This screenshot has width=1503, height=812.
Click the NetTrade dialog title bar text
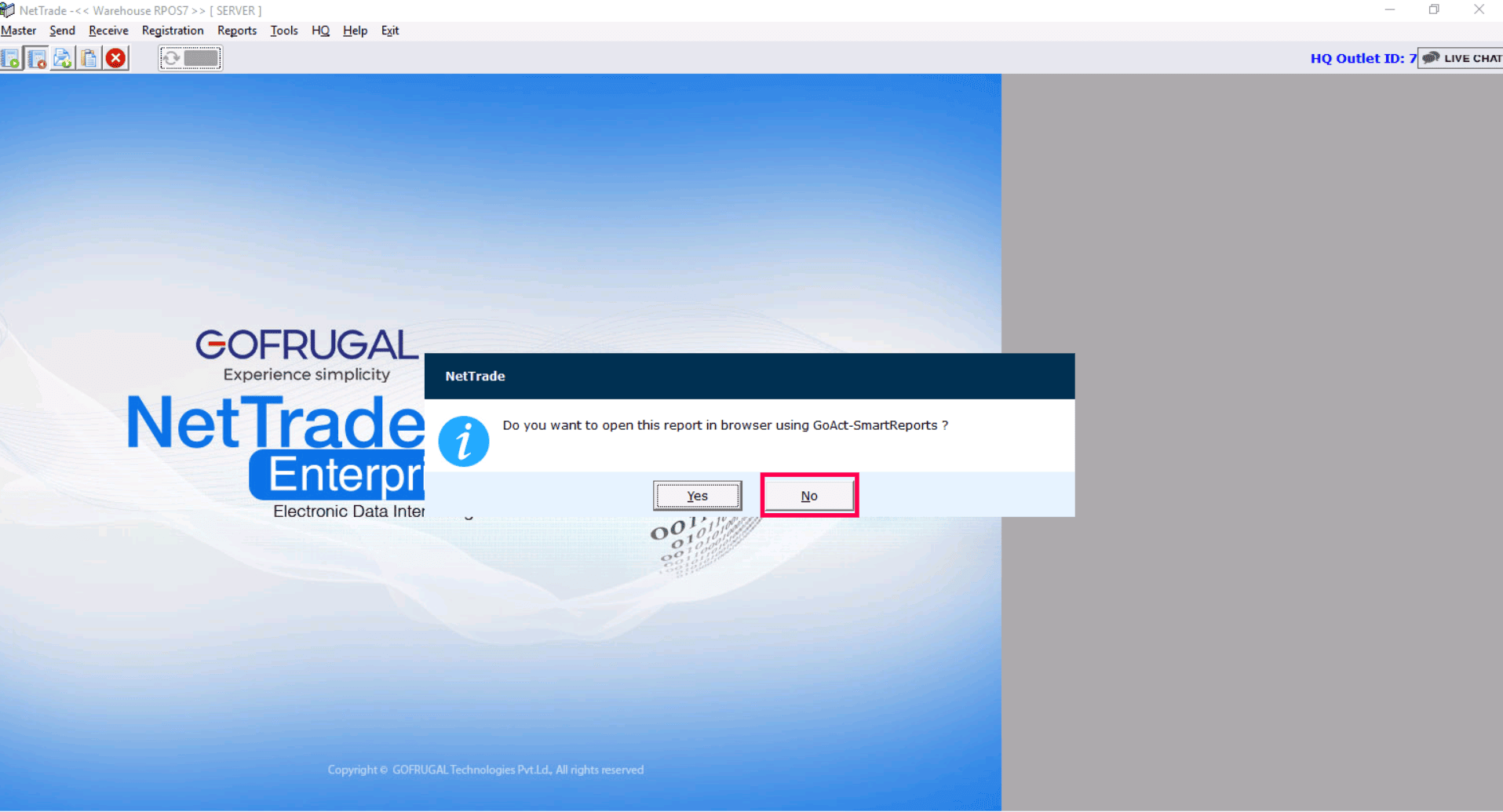coord(475,377)
